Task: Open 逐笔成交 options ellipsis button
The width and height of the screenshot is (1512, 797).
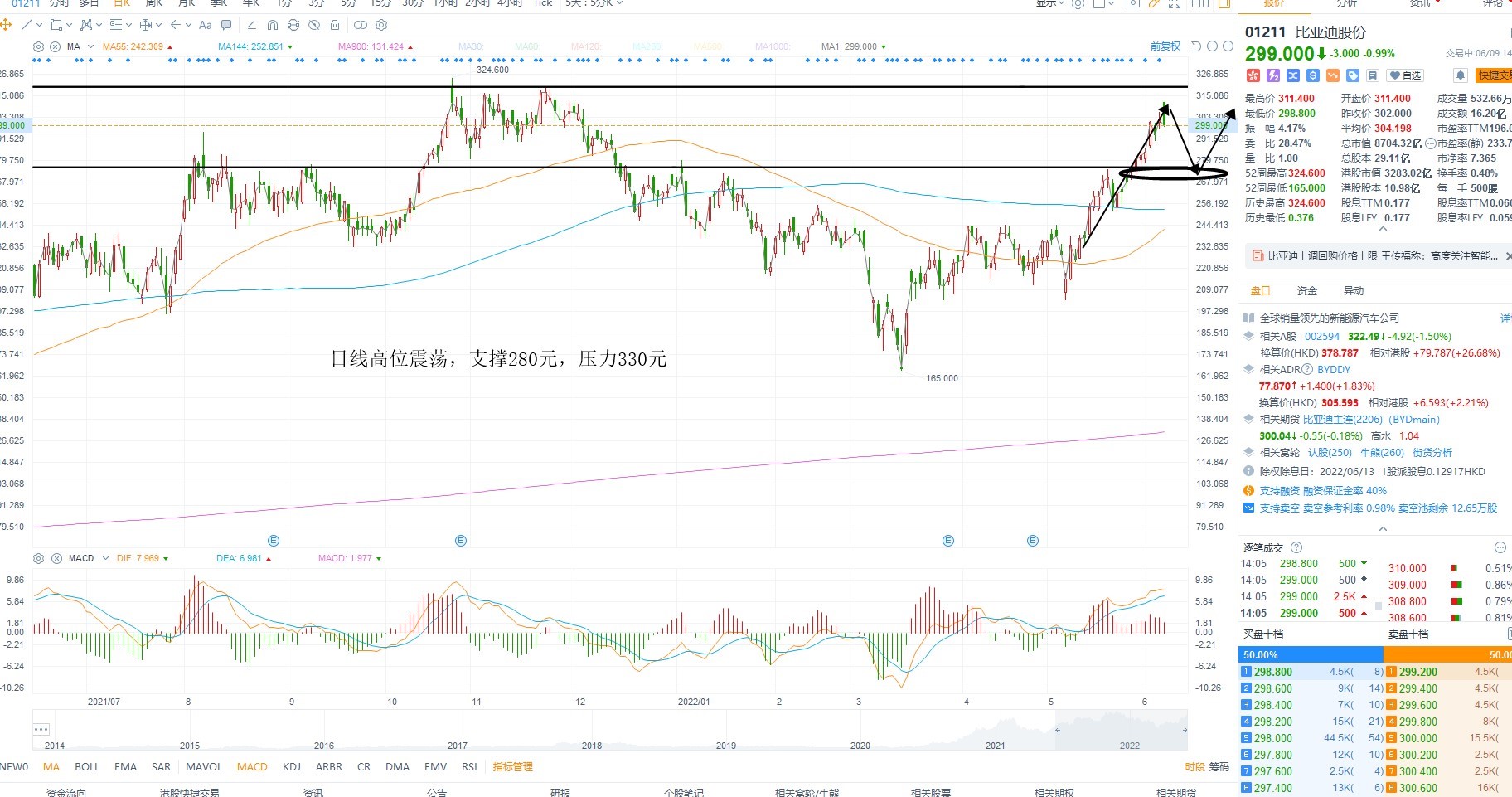Action: pos(1500,547)
